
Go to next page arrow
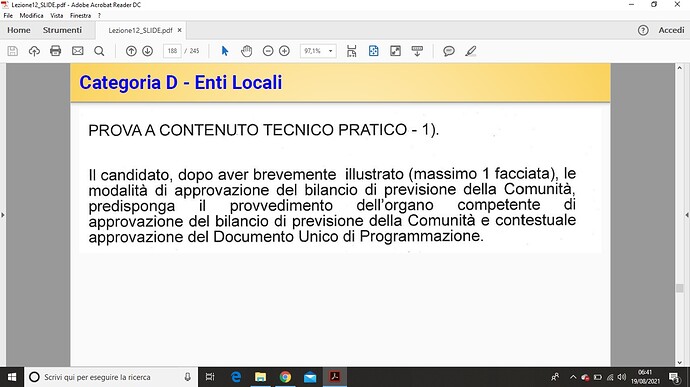(x=147, y=51)
